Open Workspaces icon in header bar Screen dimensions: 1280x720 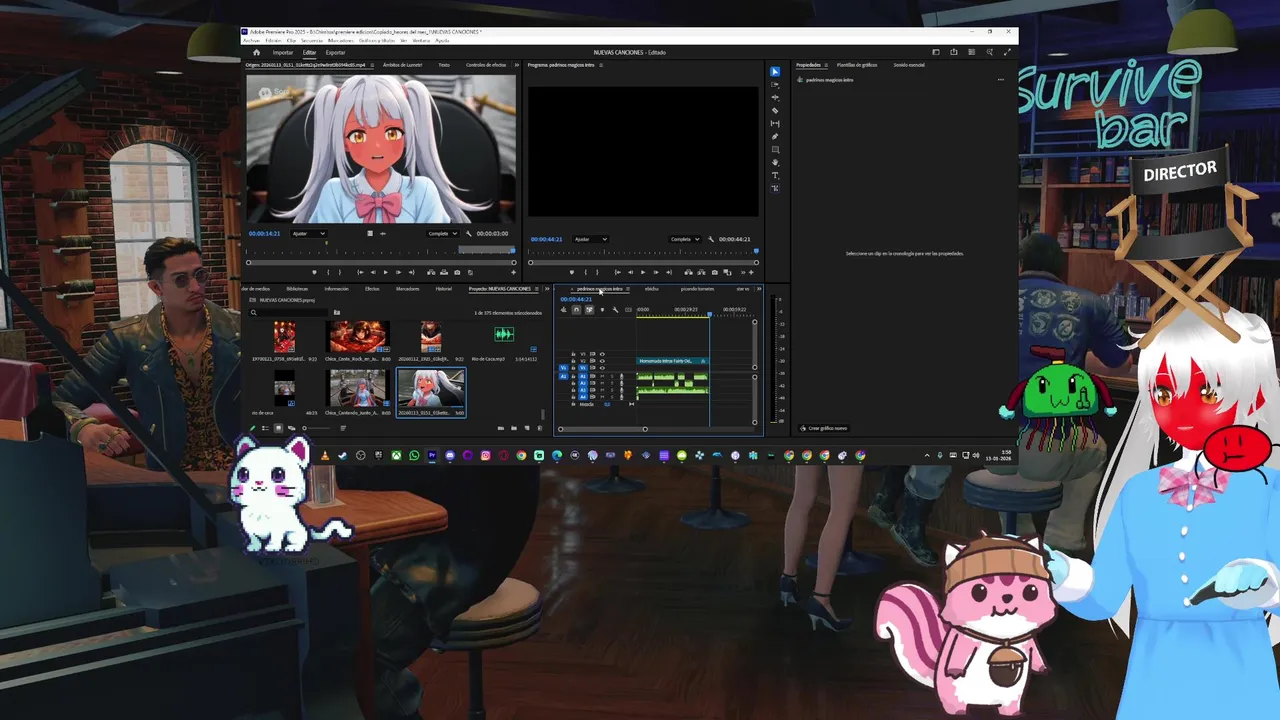936,52
